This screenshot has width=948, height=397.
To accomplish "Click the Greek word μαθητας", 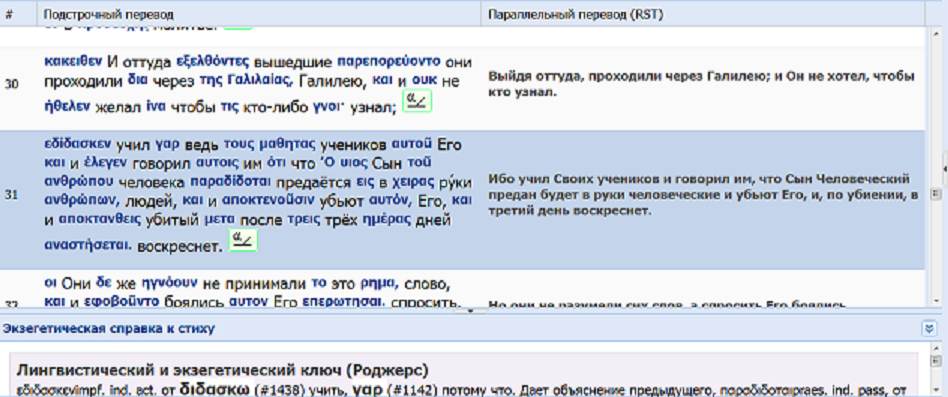I will 287,144.
